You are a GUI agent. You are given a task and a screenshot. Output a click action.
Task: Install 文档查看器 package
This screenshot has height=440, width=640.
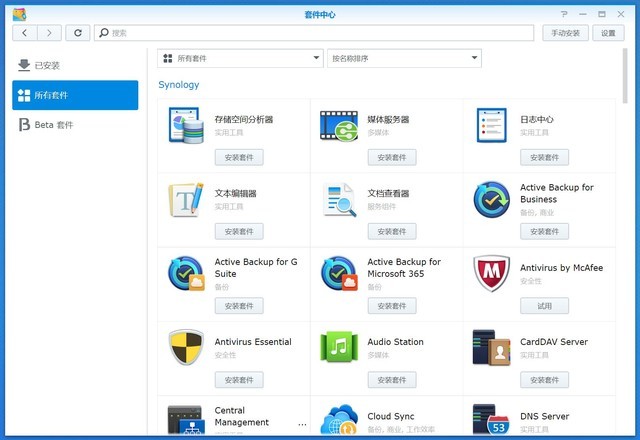(x=392, y=231)
